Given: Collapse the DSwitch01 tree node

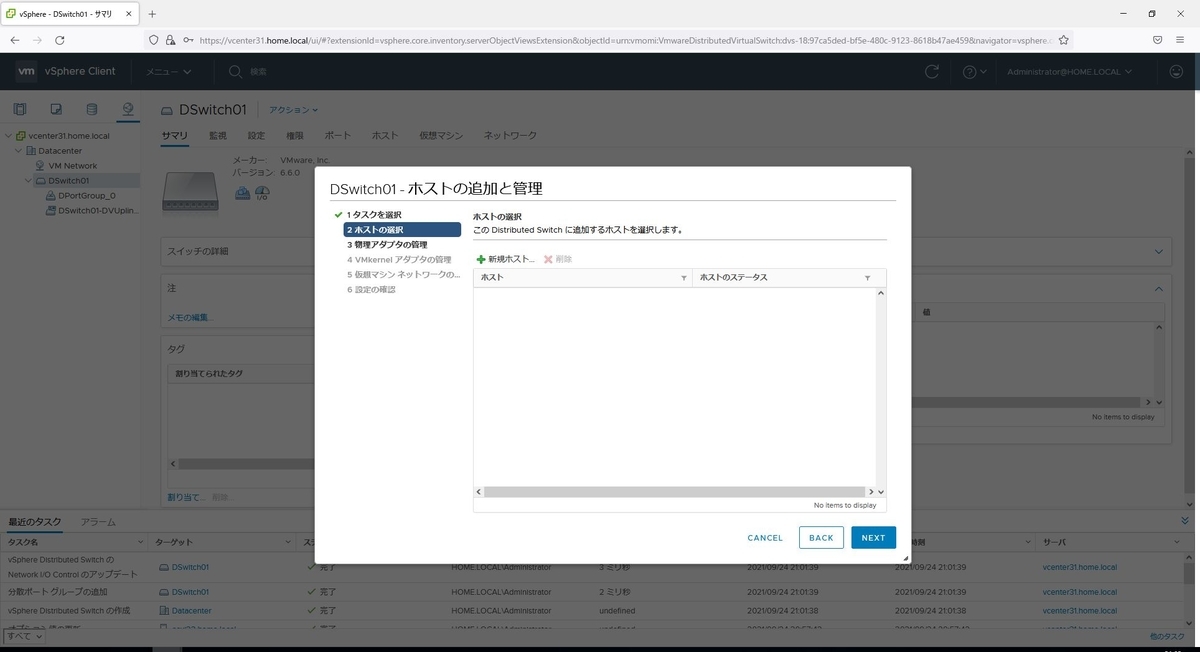Looking at the screenshot, I should (28, 181).
